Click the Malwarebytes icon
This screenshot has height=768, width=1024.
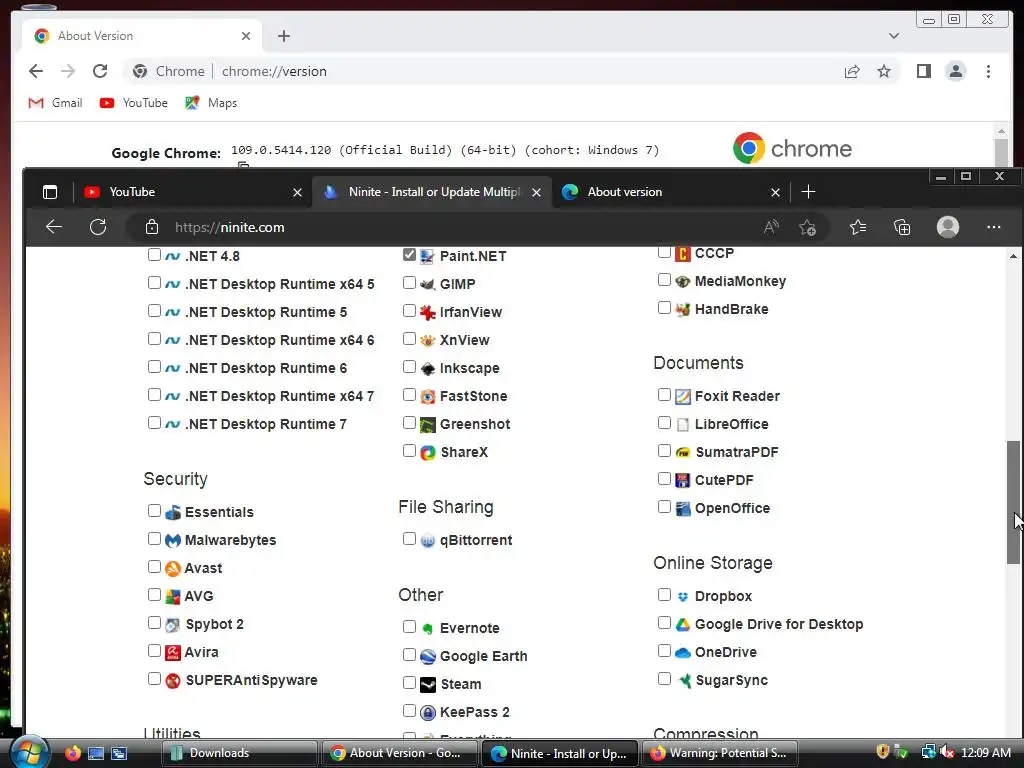coord(172,540)
